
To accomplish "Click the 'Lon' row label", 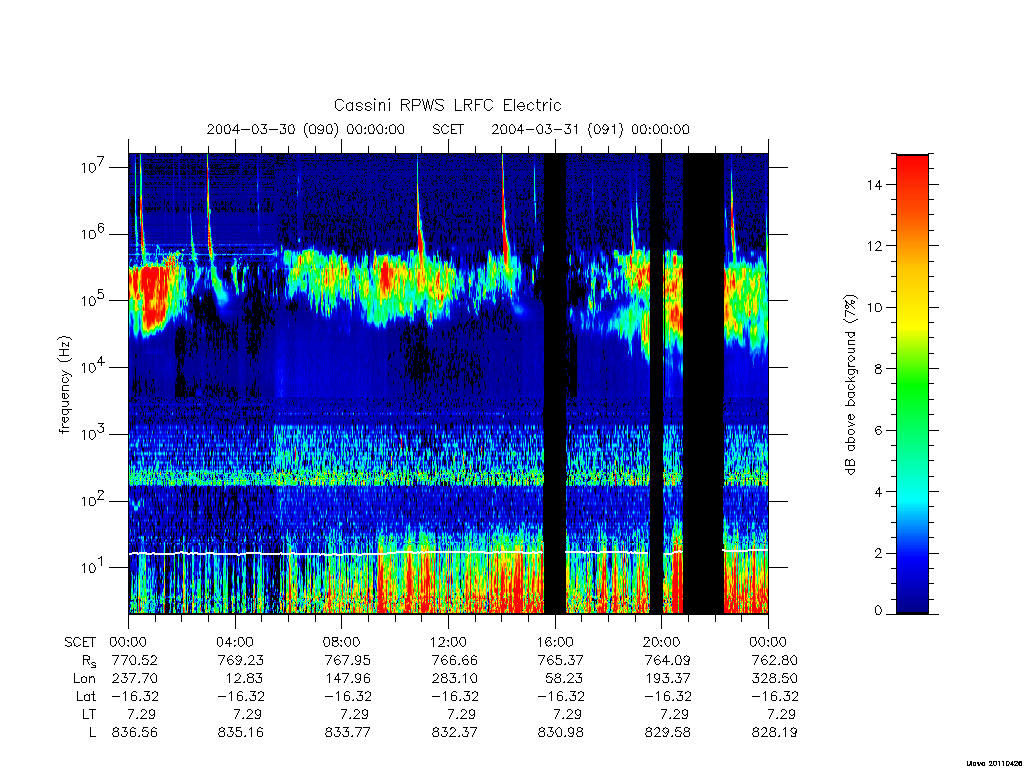I will tap(84, 679).
